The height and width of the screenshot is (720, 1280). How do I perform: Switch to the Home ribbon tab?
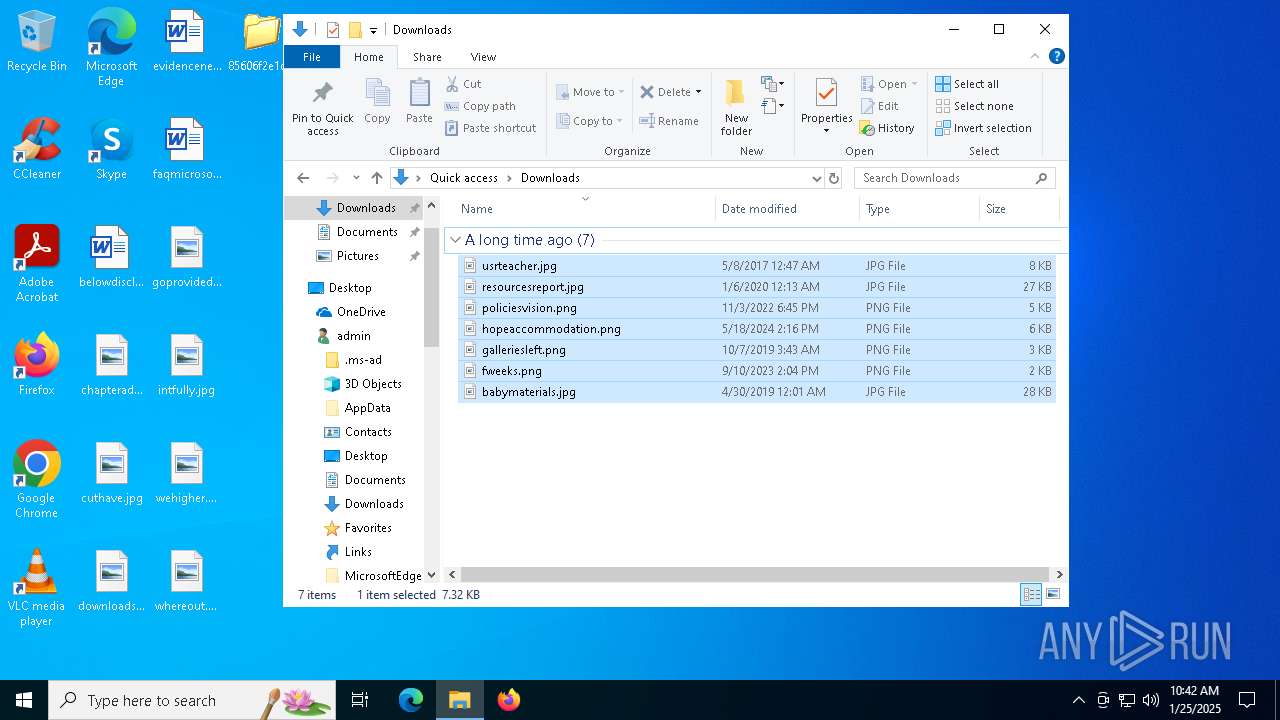click(369, 57)
